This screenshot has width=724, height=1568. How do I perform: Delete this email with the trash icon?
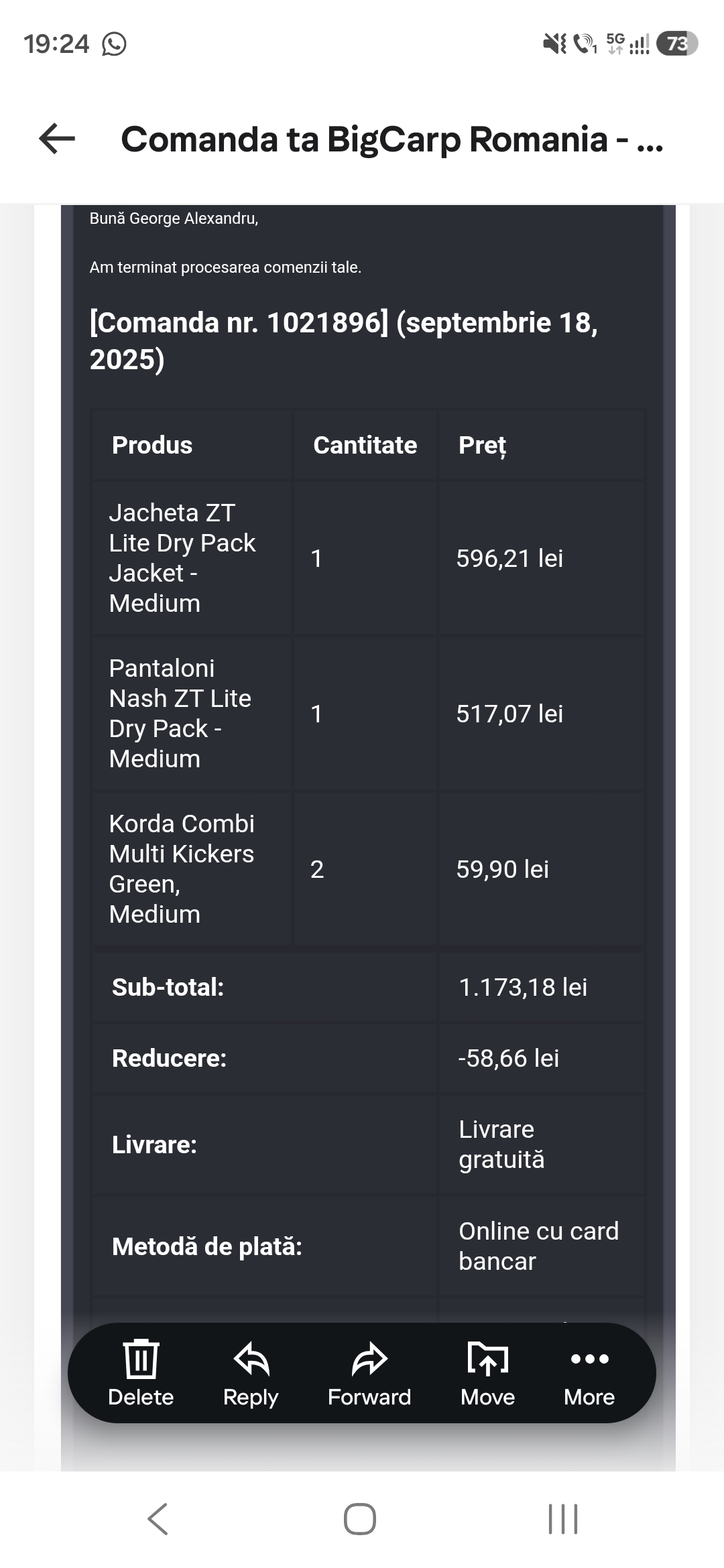click(x=141, y=1372)
